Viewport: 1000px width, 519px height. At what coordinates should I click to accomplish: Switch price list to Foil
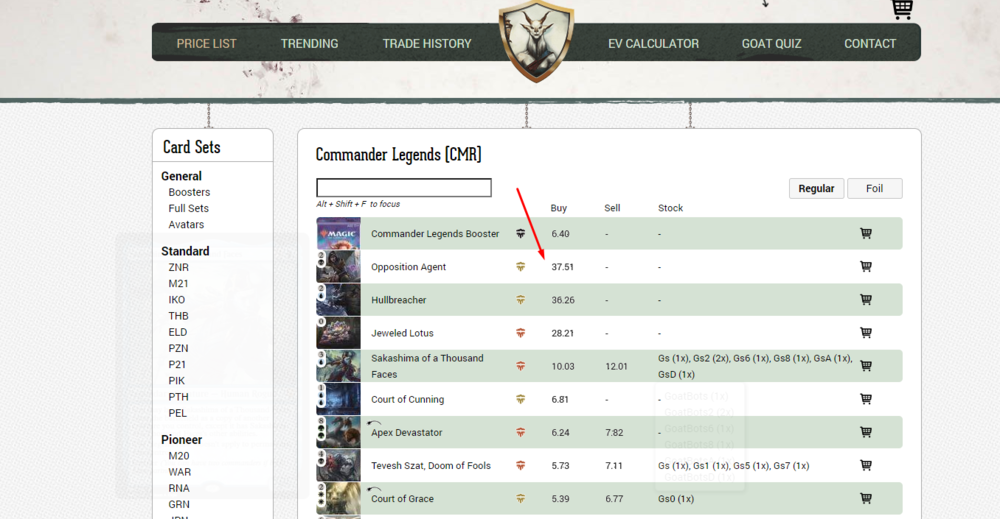tap(874, 188)
